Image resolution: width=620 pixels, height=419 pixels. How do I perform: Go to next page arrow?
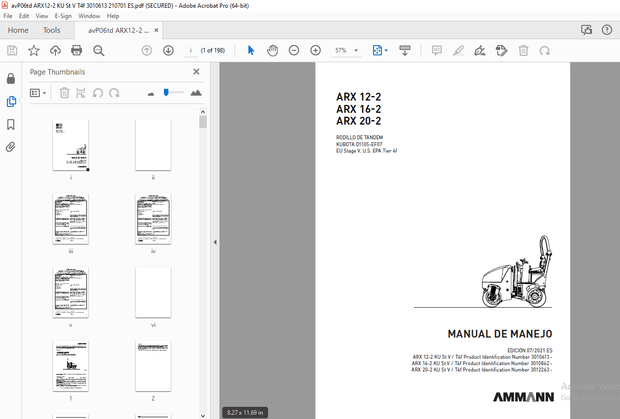(168, 51)
